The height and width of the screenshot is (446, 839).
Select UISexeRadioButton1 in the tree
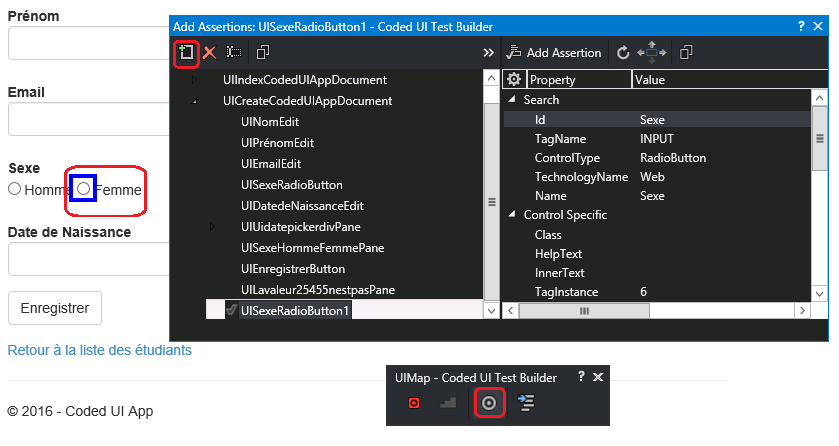(294, 311)
